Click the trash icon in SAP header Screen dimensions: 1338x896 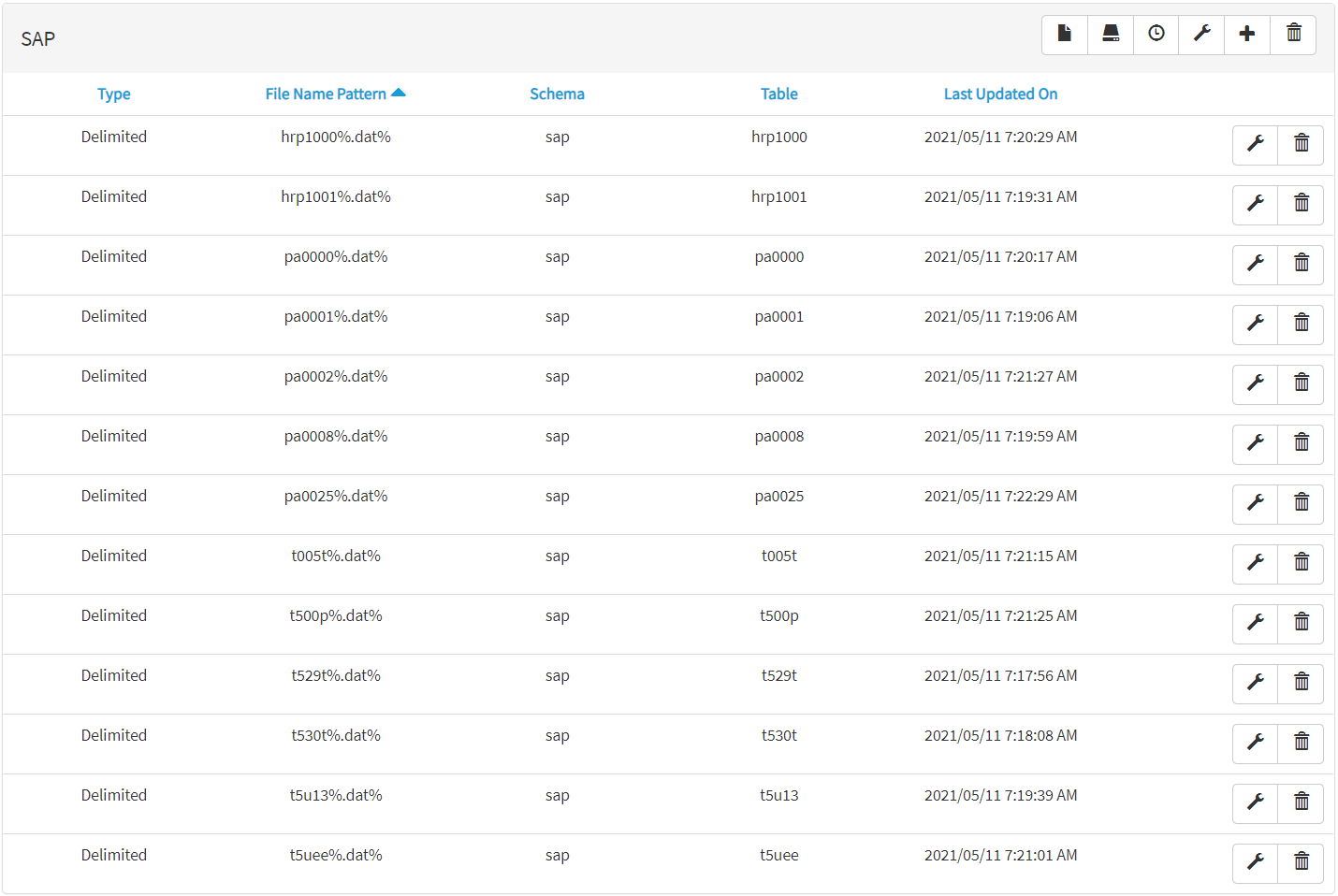tap(1294, 35)
